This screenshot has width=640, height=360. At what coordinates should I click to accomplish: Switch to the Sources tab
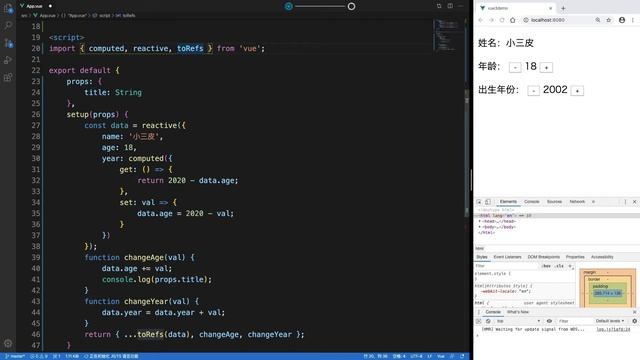pos(554,202)
